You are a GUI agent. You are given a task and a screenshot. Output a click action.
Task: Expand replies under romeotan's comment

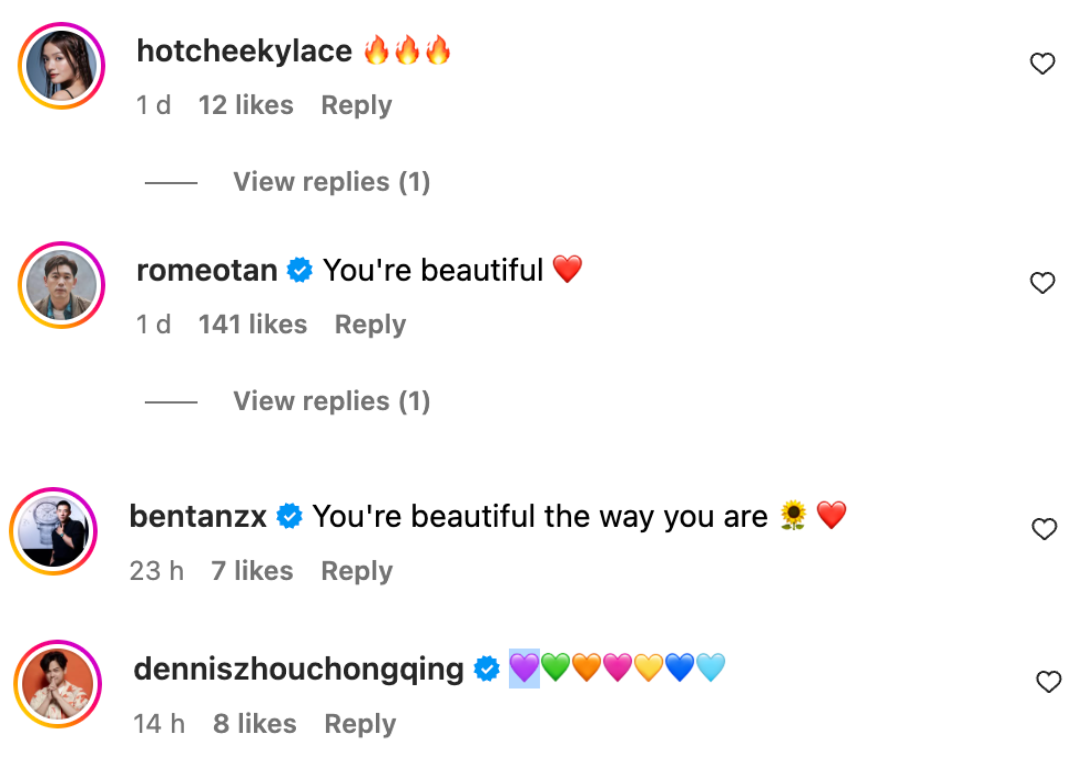(x=331, y=401)
